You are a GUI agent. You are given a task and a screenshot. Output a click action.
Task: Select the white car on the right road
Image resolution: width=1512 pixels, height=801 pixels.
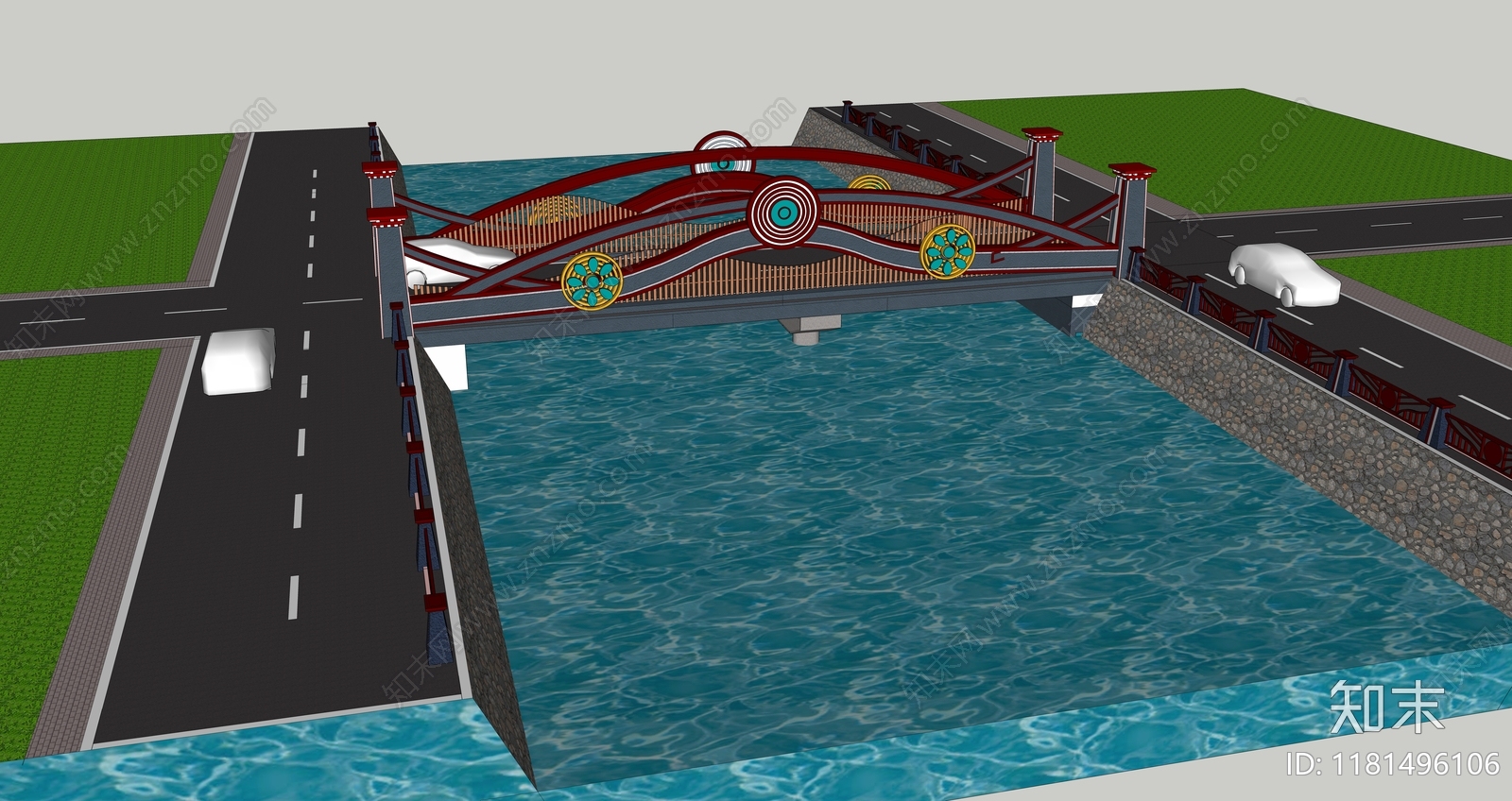[1284, 275]
